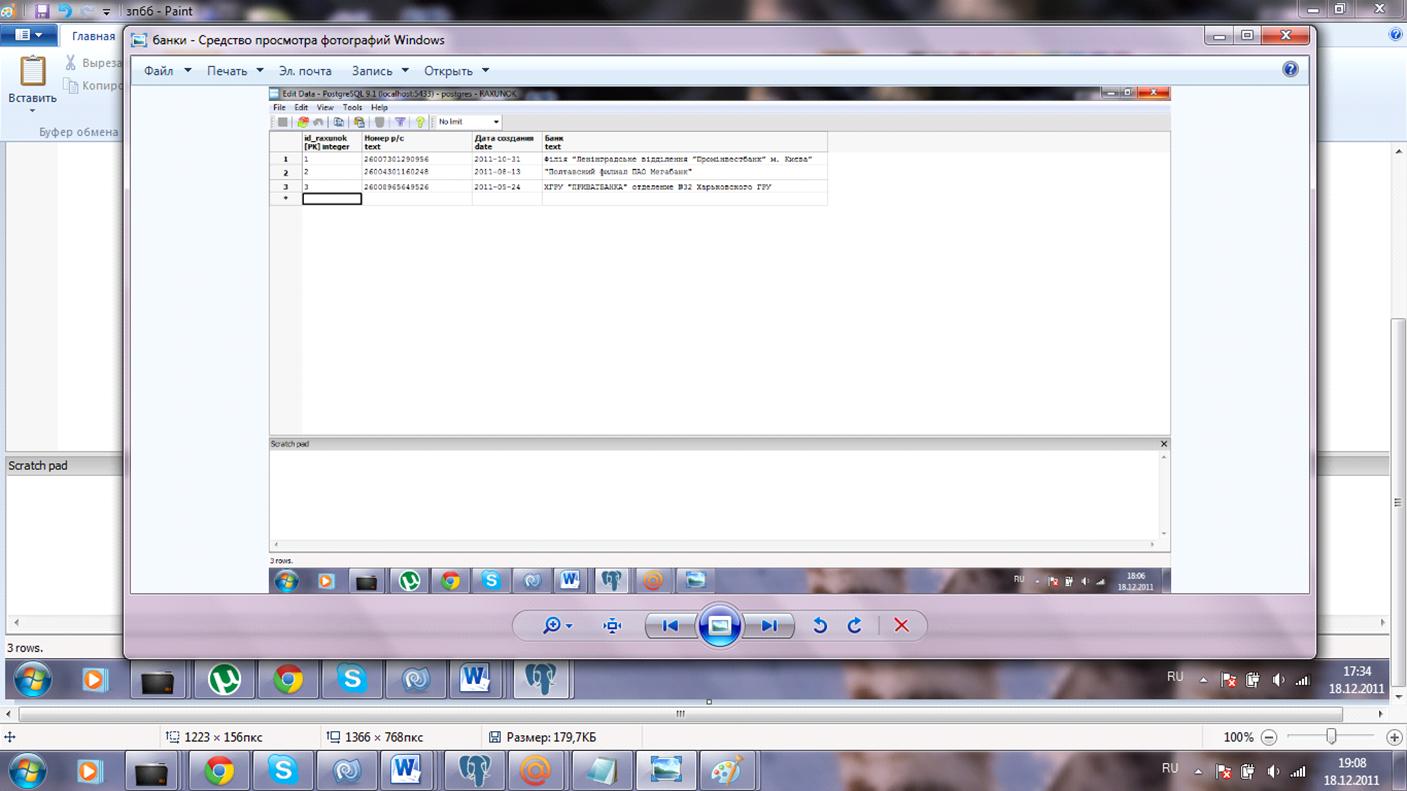
Task: Click the Paint zoom slider handle
Action: pos(1331,737)
